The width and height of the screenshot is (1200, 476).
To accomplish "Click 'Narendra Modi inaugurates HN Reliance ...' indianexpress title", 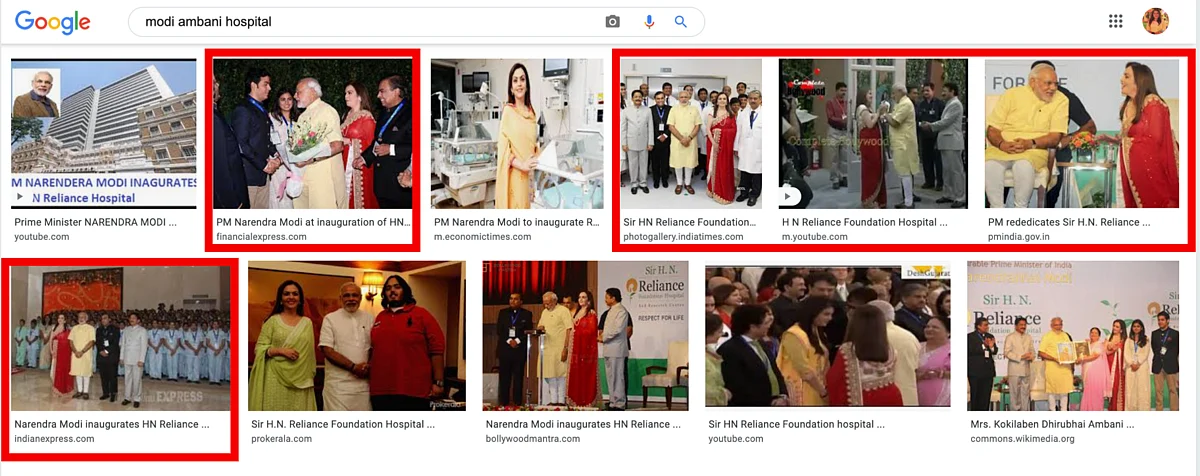I will point(112,424).
